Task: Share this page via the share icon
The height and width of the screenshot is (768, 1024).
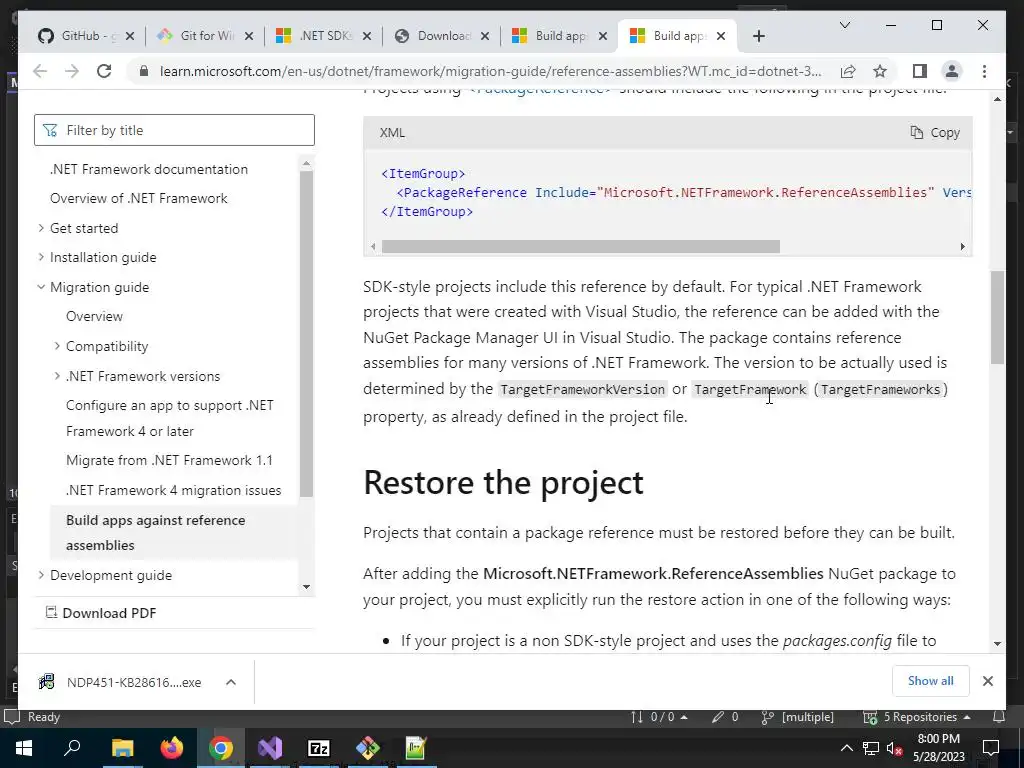Action: pyautogui.click(x=848, y=71)
